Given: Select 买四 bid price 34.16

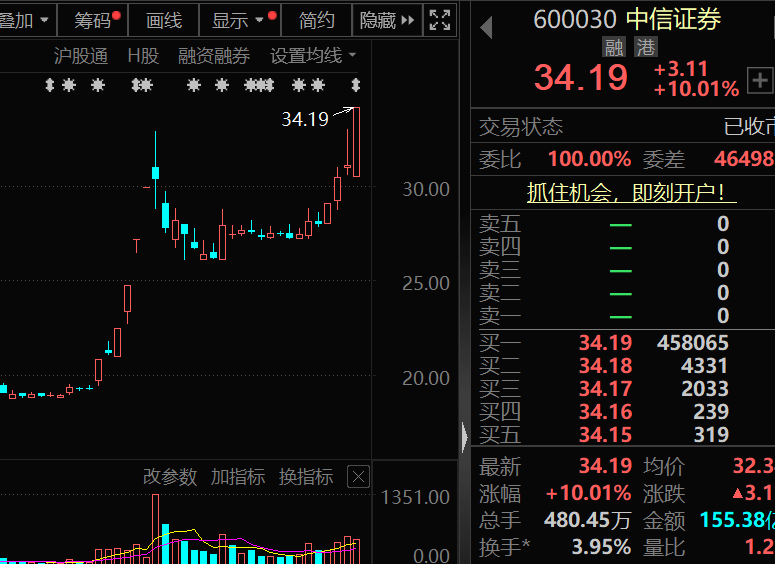Looking at the screenshot, I should 605,412.
